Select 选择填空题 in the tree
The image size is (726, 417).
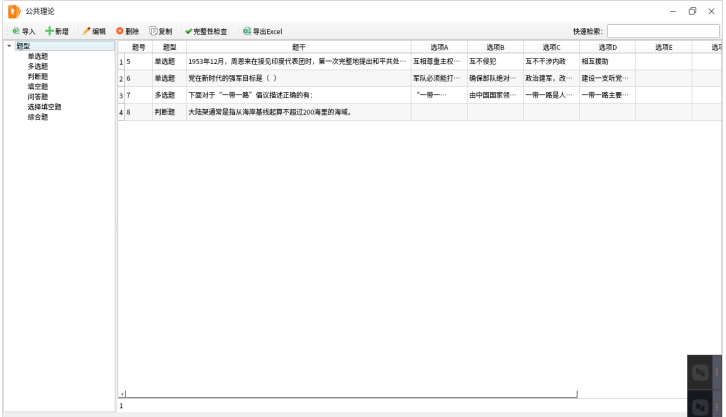tap(44, 107)
